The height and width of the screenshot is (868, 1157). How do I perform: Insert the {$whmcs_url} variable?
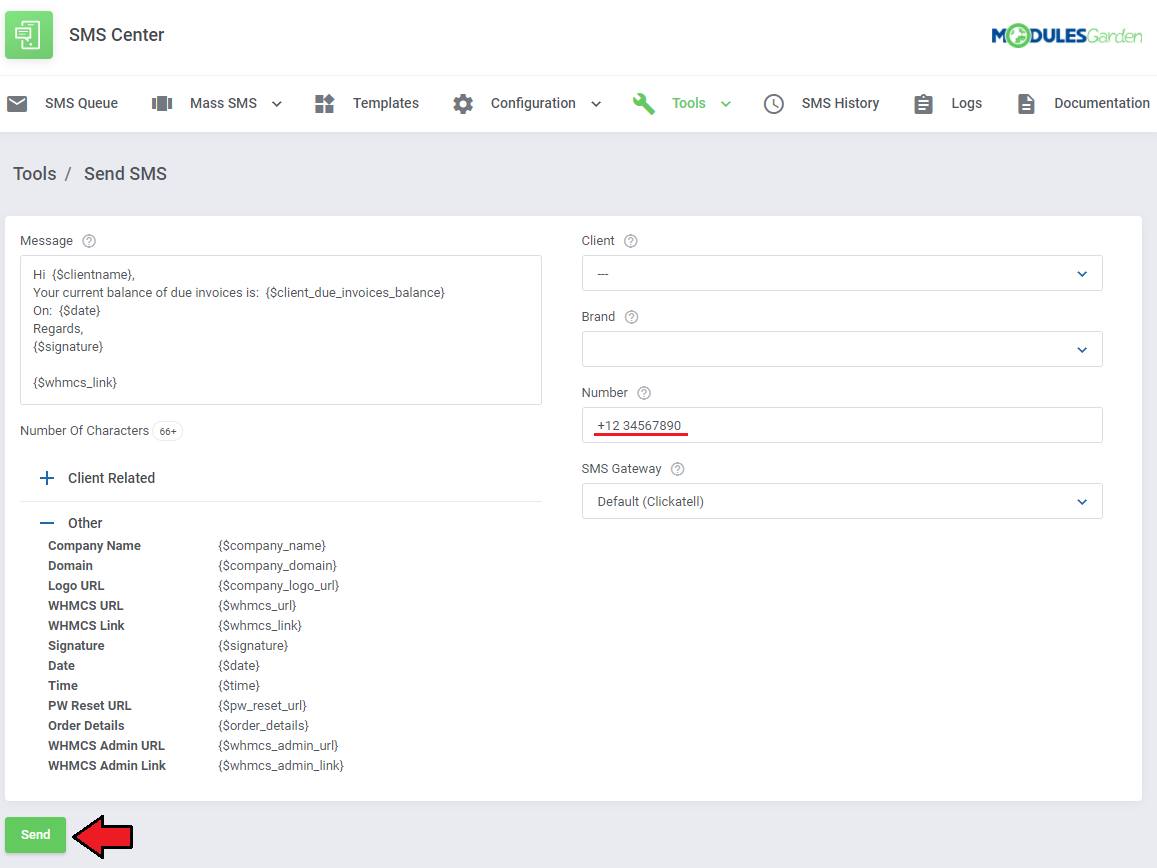pyautogui.click(x=258, y=606)
